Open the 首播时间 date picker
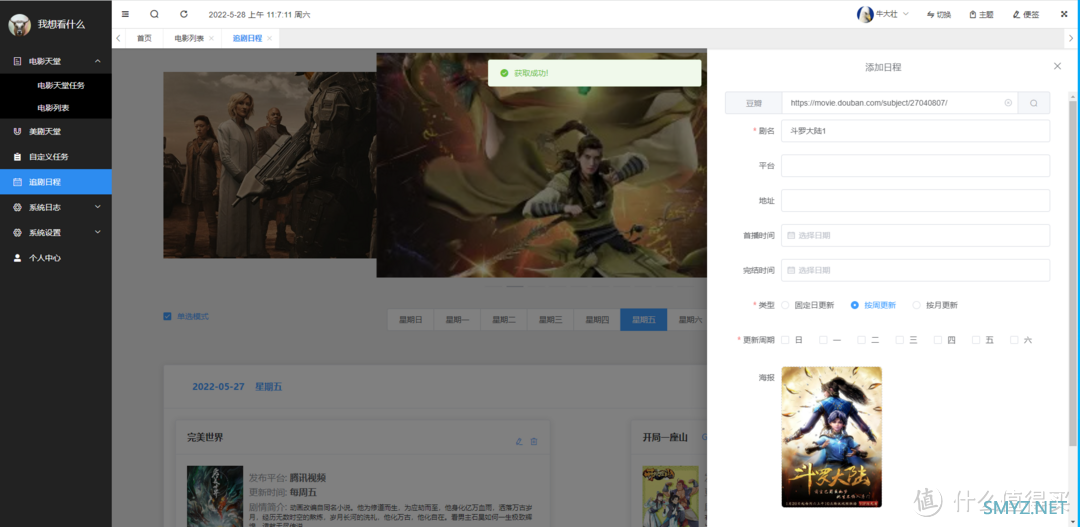Screen dimensions: 1080x527 point(915,235)
